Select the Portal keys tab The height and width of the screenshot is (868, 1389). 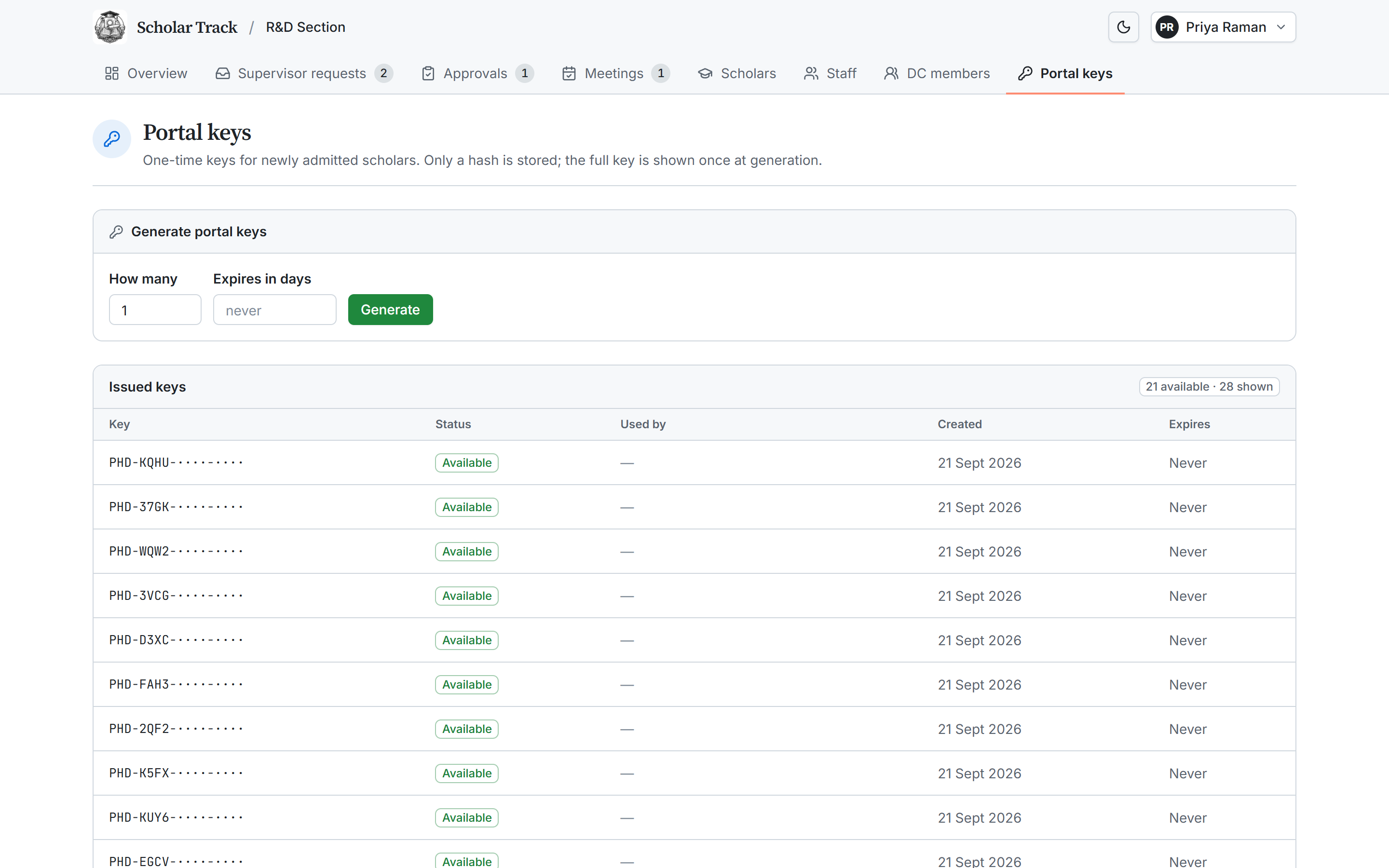pyautogui.click(x=1065, y=73)
